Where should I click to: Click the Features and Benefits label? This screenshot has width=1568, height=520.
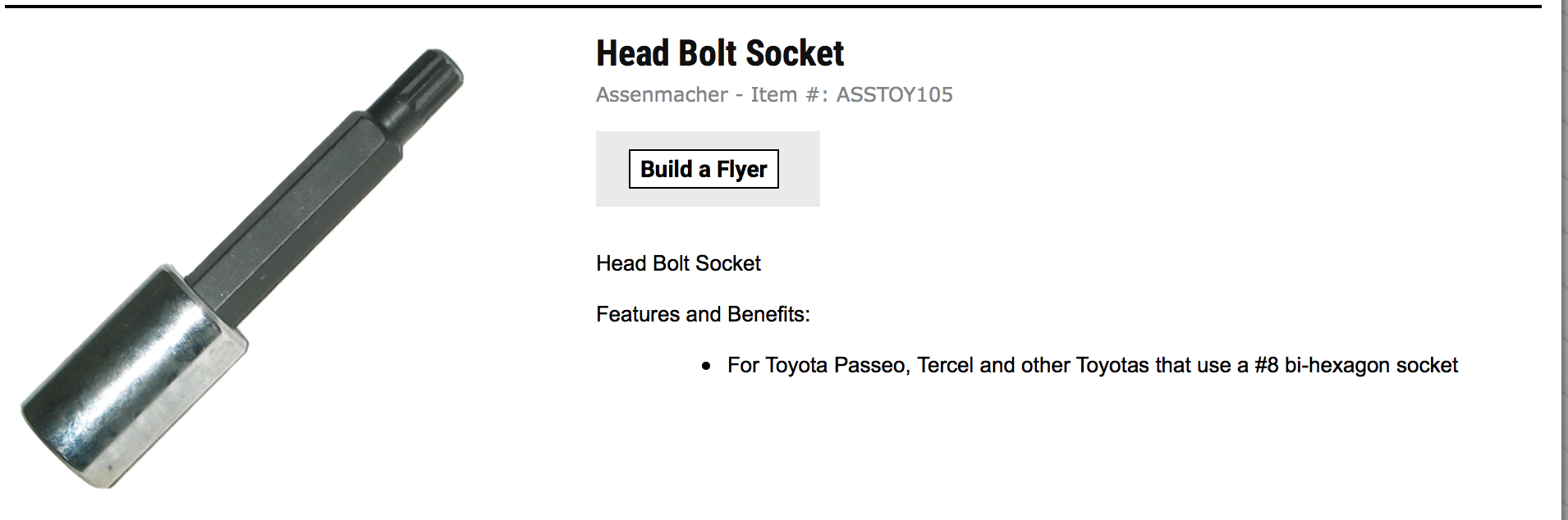tap(703, 314)
